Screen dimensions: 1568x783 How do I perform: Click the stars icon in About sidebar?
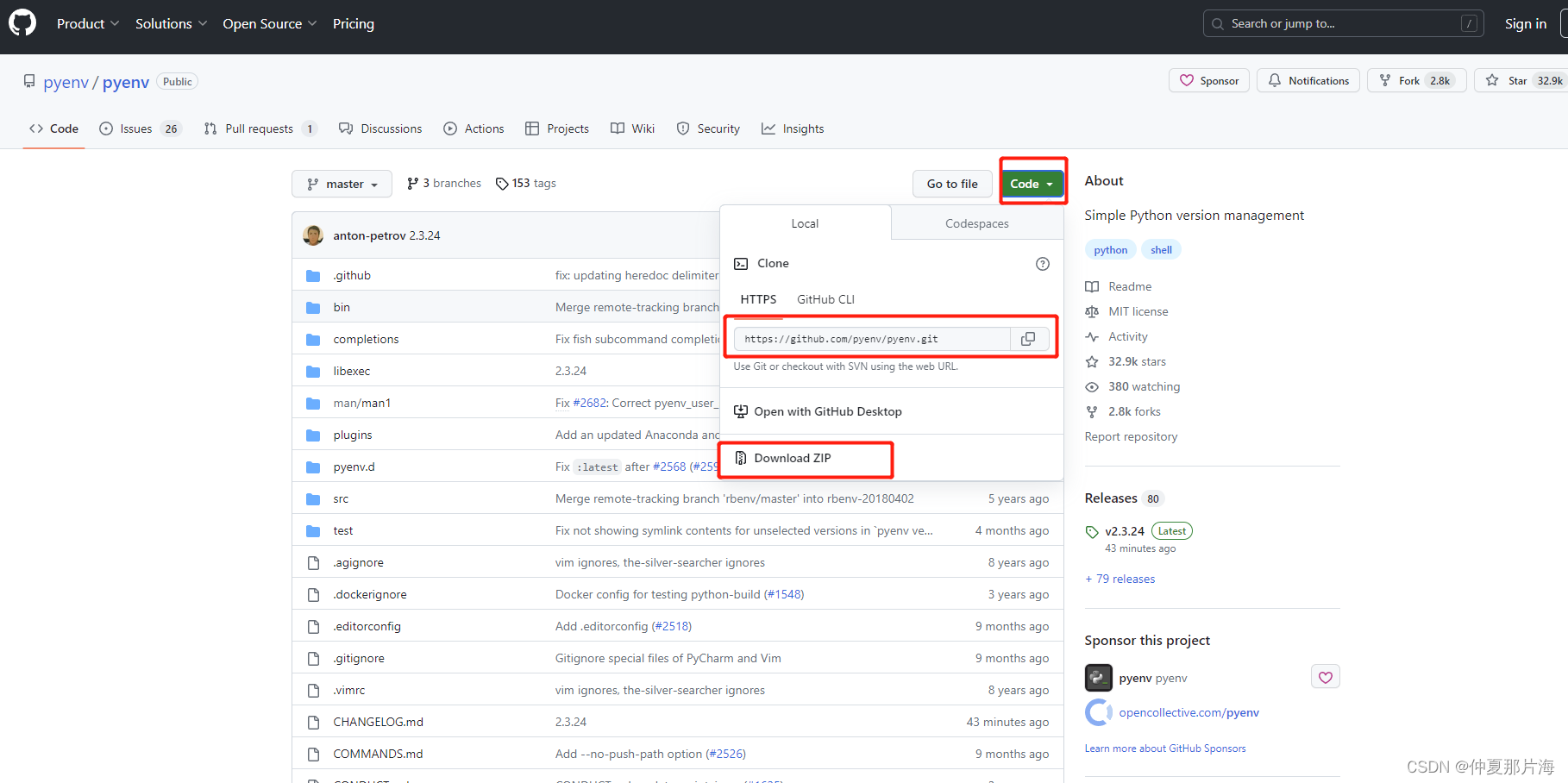(x=1092, y=362)
